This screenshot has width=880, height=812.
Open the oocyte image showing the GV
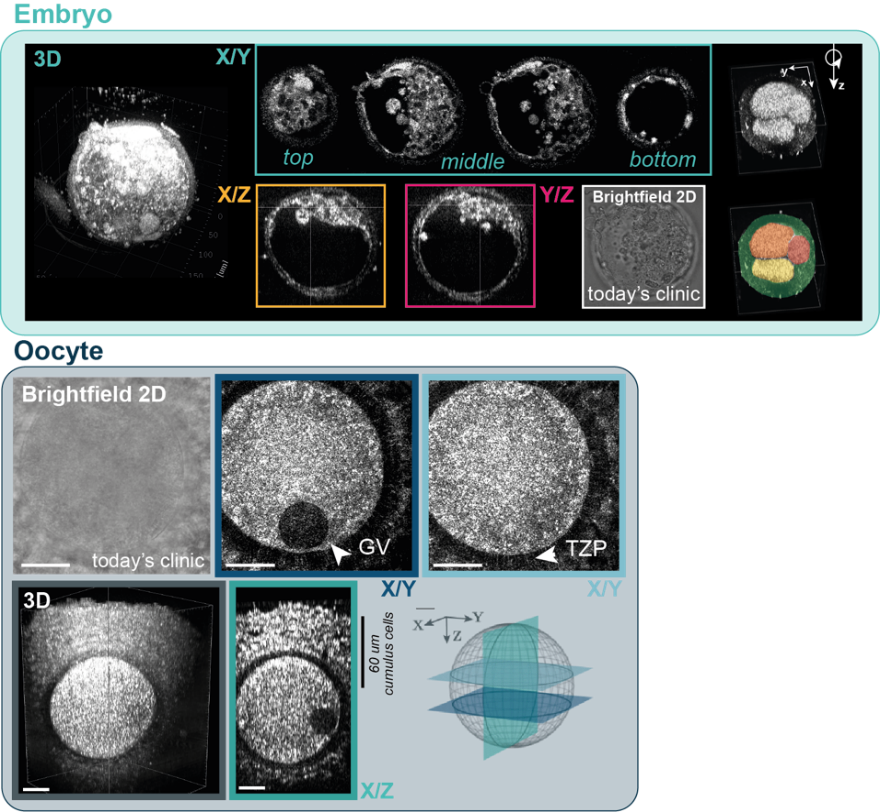[x=315, y=477]
